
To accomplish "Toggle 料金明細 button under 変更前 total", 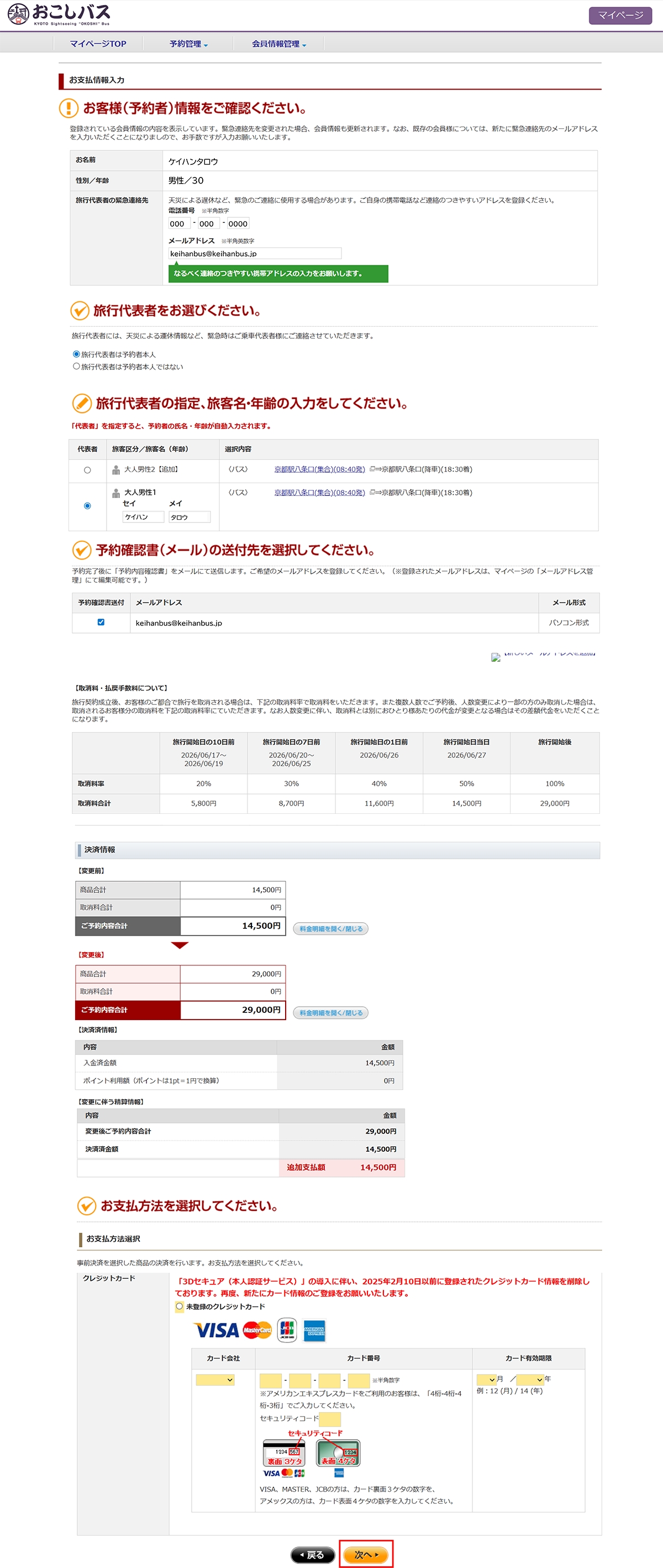I will pos(331,929).
